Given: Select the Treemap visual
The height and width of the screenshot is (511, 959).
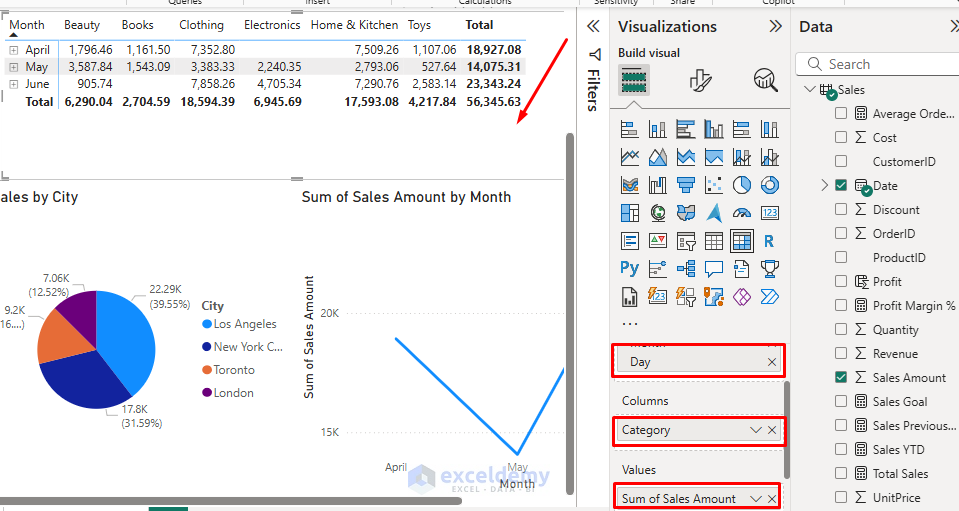Looking at the screenshot, I should pos(629,213).
